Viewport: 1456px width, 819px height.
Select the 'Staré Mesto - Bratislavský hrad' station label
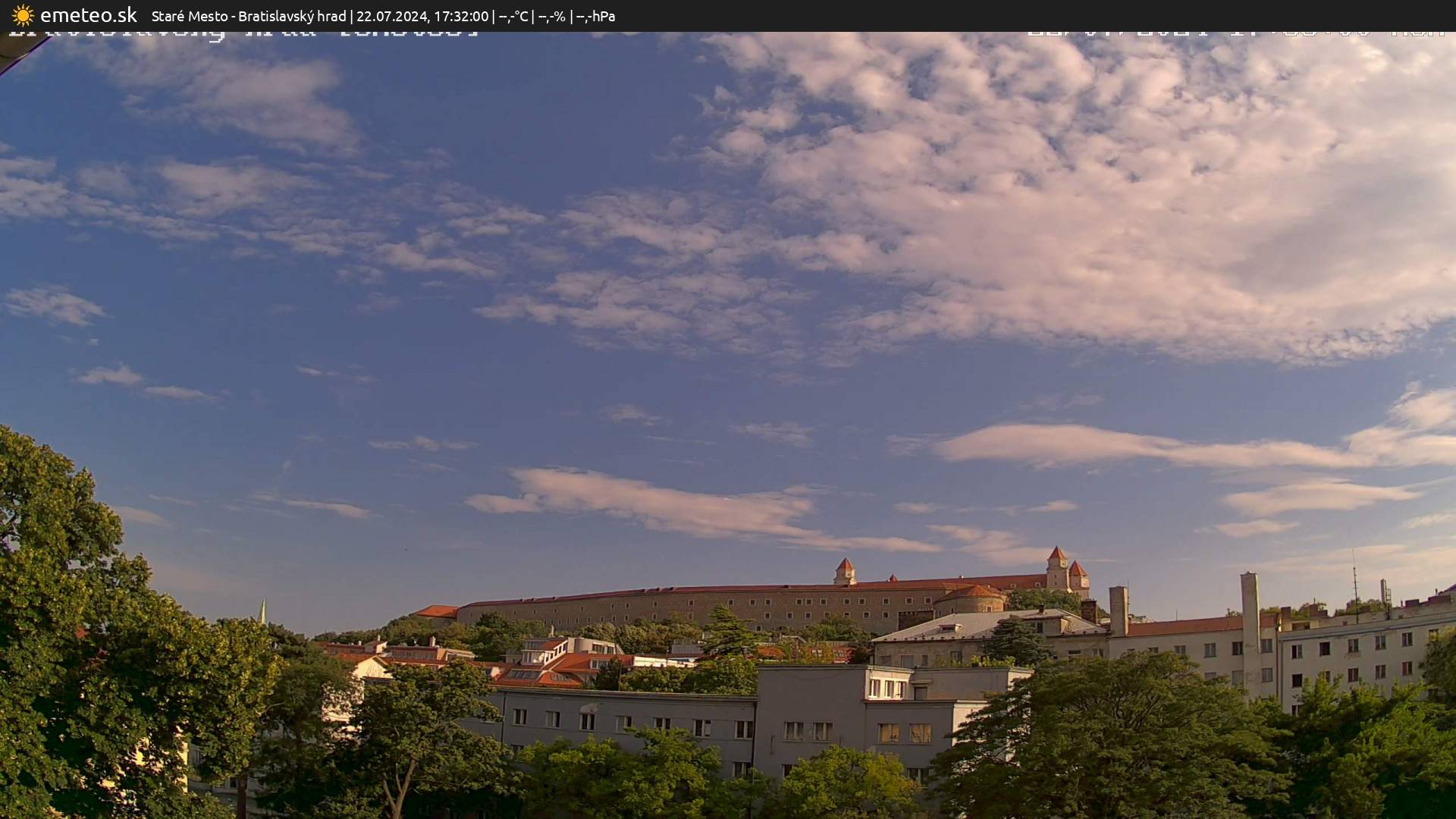(x=250, y=15)
